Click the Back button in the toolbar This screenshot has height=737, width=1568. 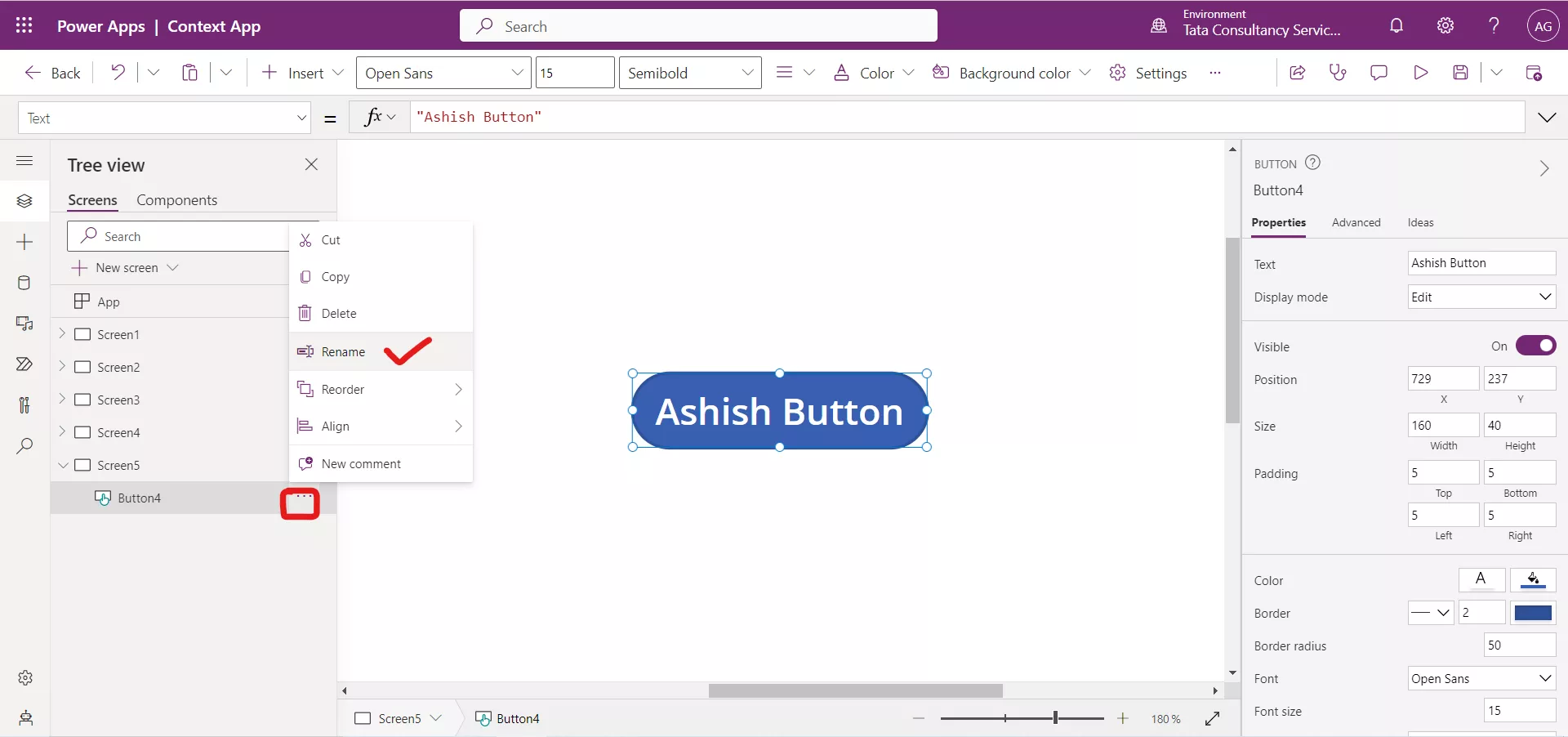point(51,73)
